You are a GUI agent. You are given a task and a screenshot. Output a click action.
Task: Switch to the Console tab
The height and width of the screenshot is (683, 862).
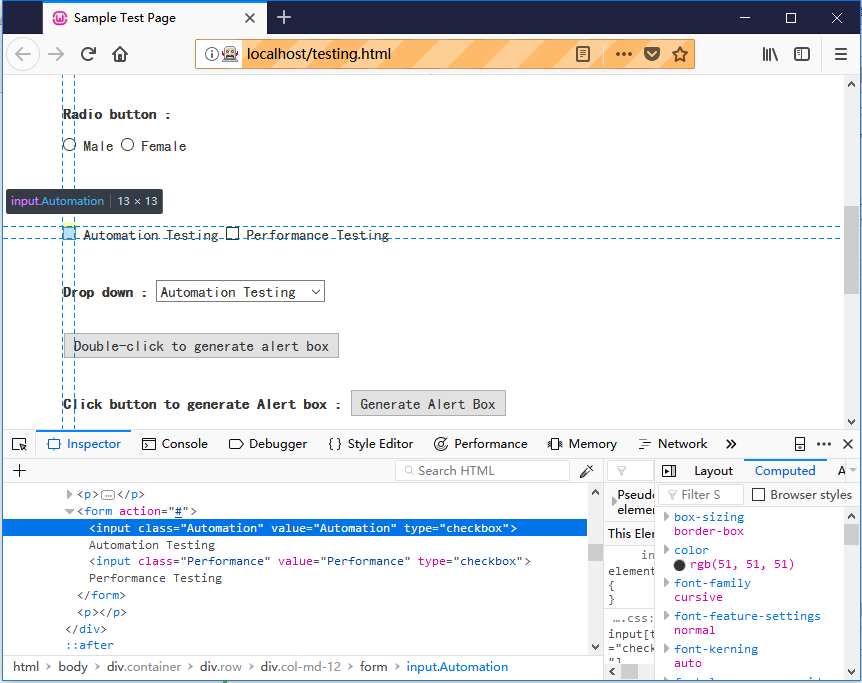pos(175,444)
